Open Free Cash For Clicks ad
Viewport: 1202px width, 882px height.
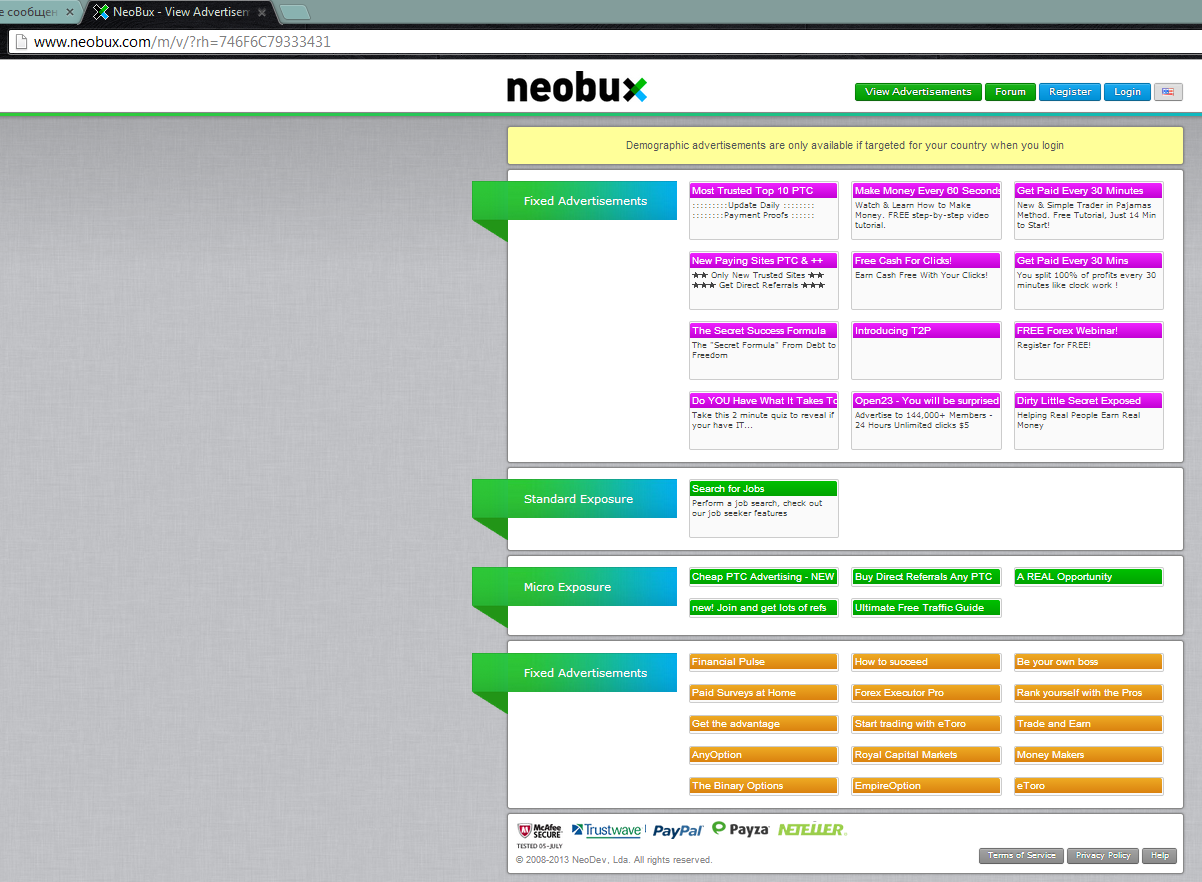[926, 280]
